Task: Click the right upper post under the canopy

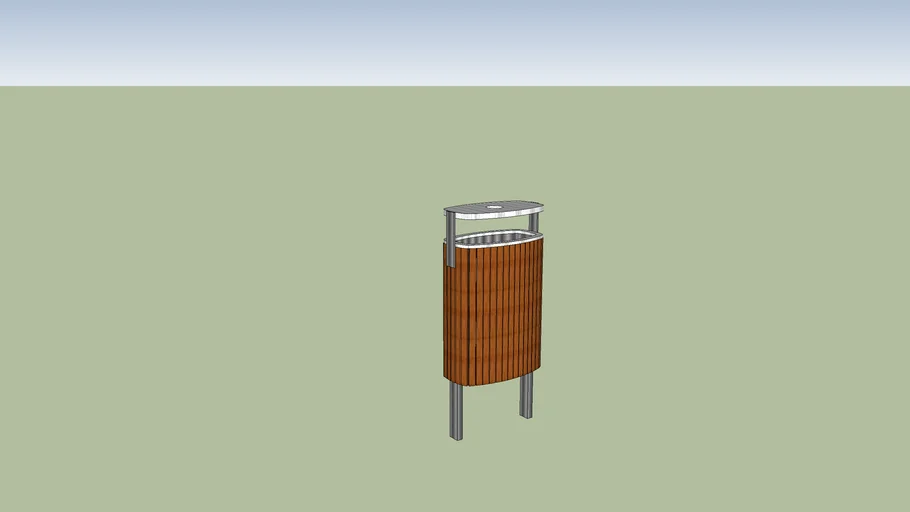Action: coord(537,221)
